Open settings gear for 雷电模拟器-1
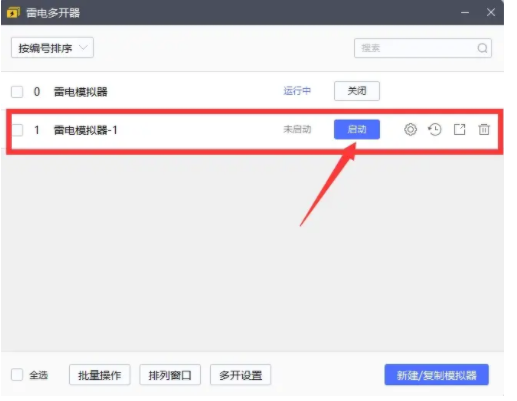Screen dimensions: 517x401 (410, 129)
